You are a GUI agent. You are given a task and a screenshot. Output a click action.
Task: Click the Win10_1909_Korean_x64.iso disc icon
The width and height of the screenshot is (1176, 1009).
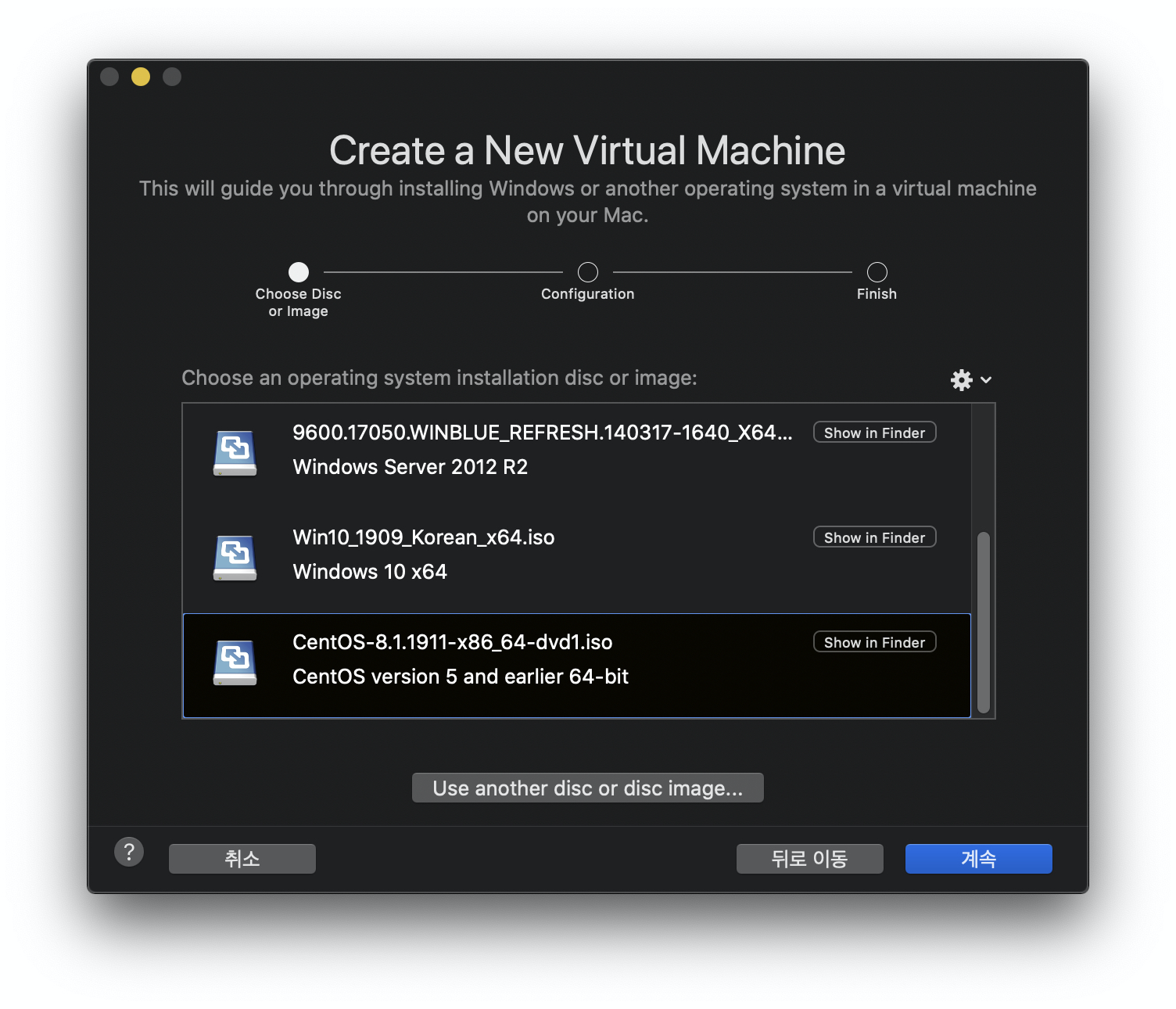click(x=235, y=558)
